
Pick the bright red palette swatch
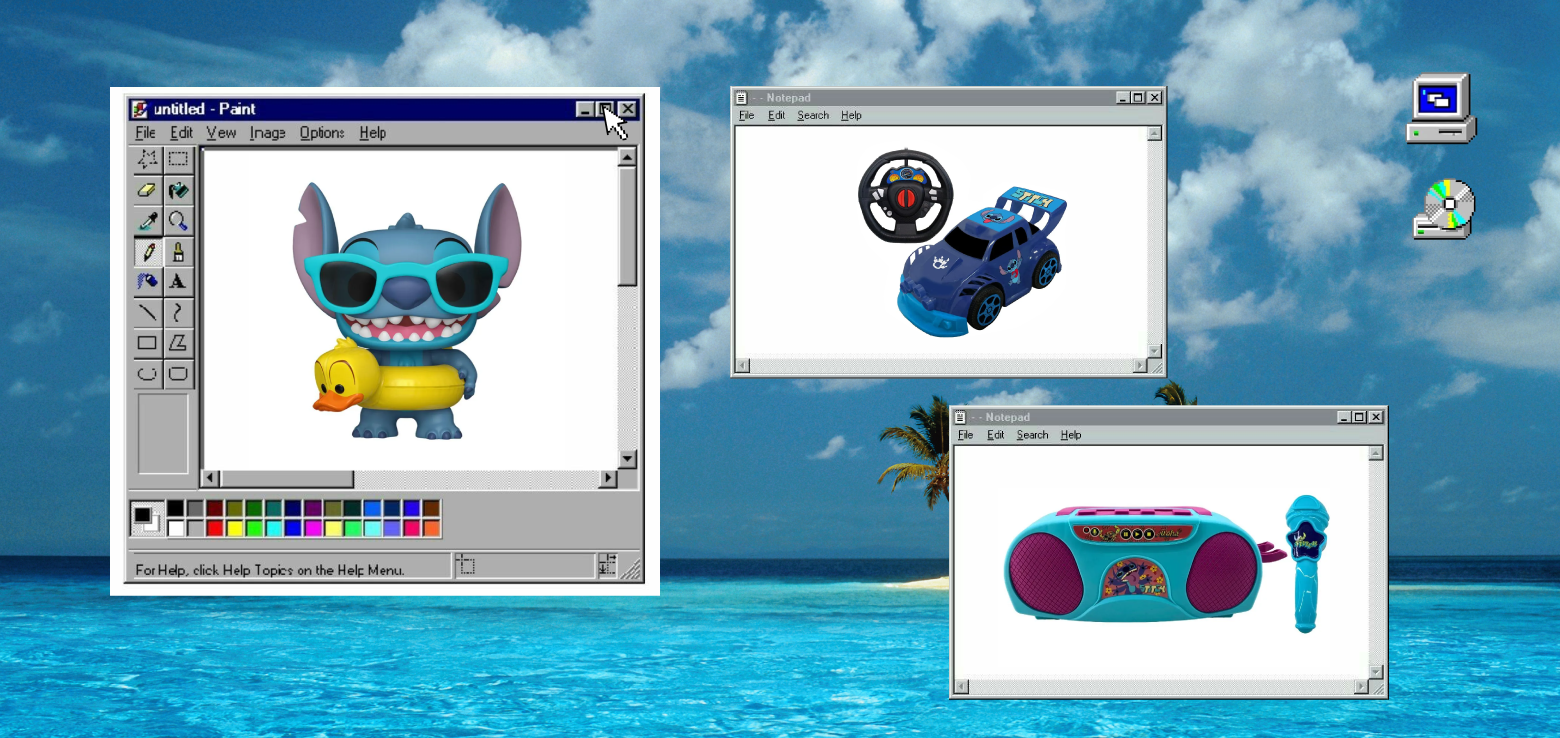click(x=215, y=527)
